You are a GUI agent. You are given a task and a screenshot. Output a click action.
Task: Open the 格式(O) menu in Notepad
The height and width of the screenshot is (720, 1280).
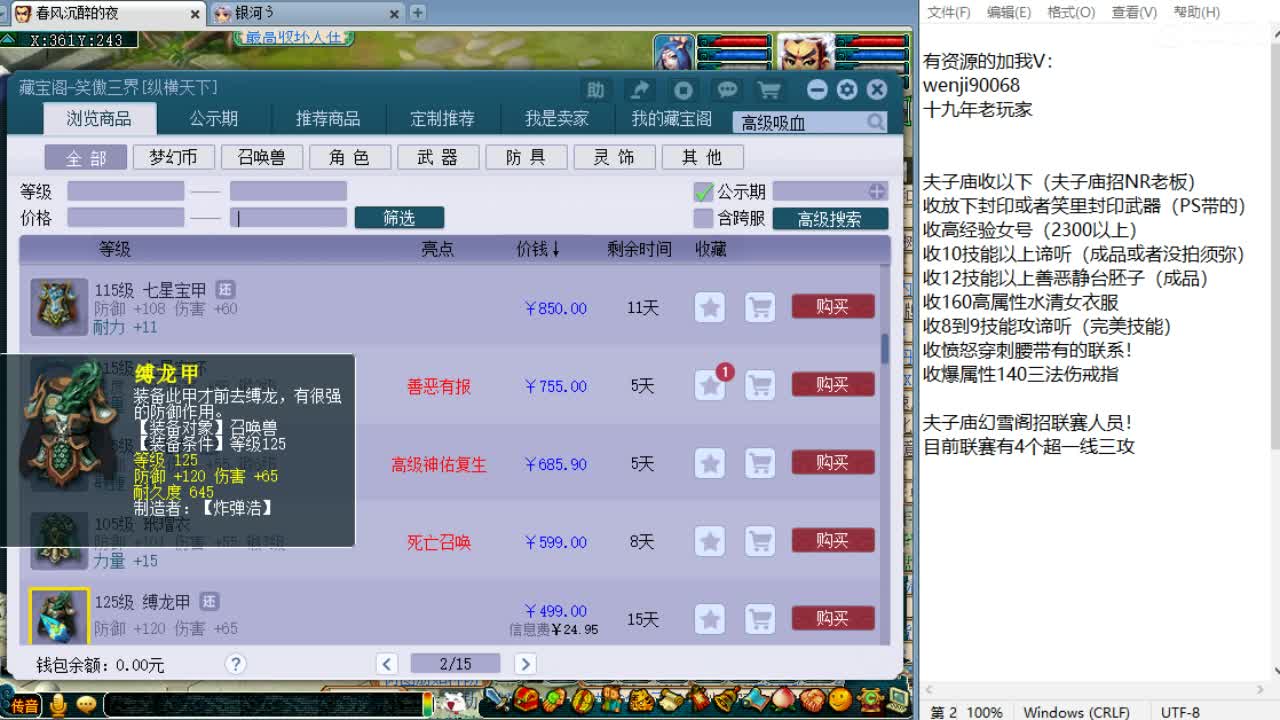tap(1071, 12)
